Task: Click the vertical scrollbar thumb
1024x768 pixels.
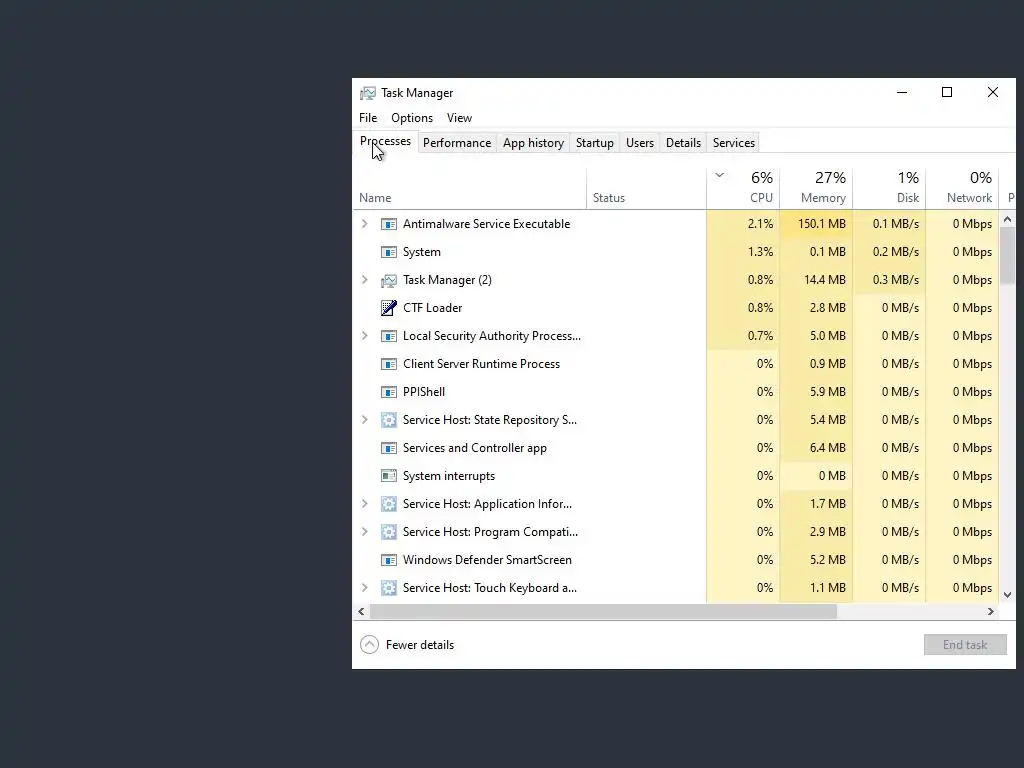Action: [1007, 256]
